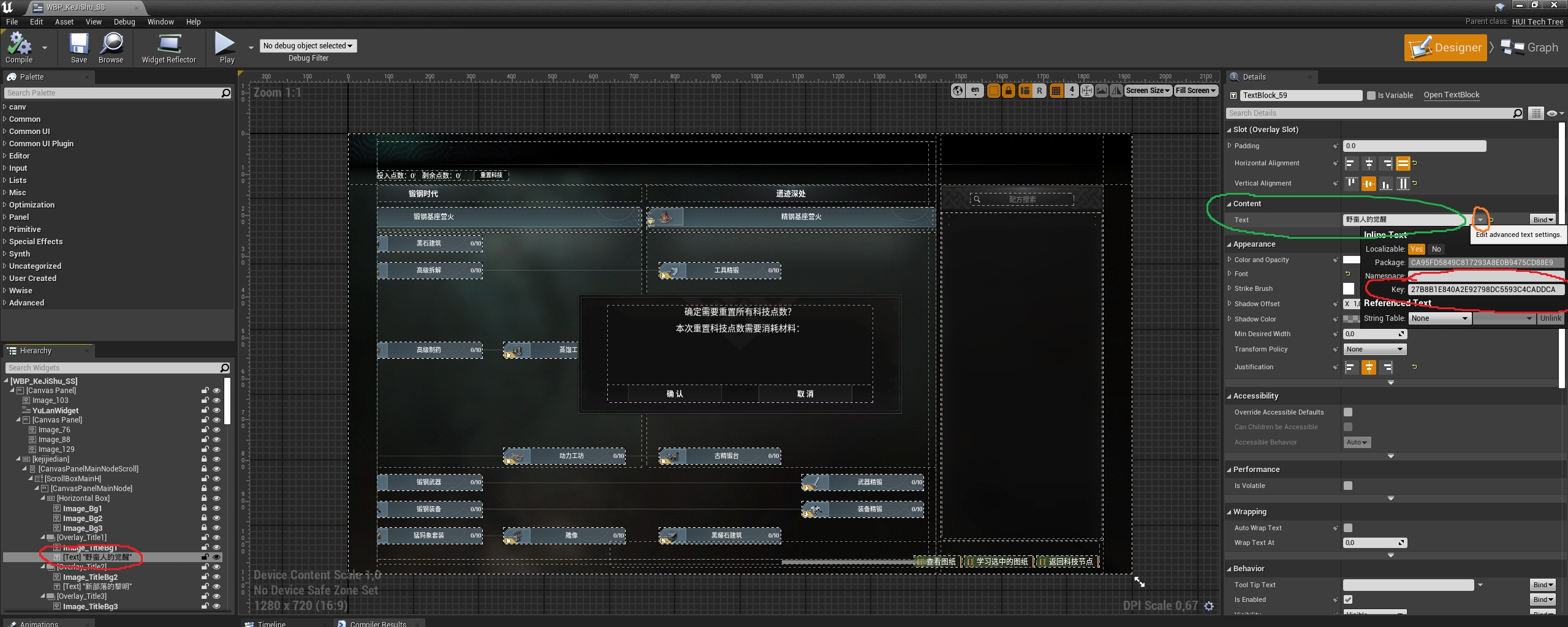Toggle grid snapping in viewport
The width and height of the screenshot is (1568, 627).
(1056, 91)
